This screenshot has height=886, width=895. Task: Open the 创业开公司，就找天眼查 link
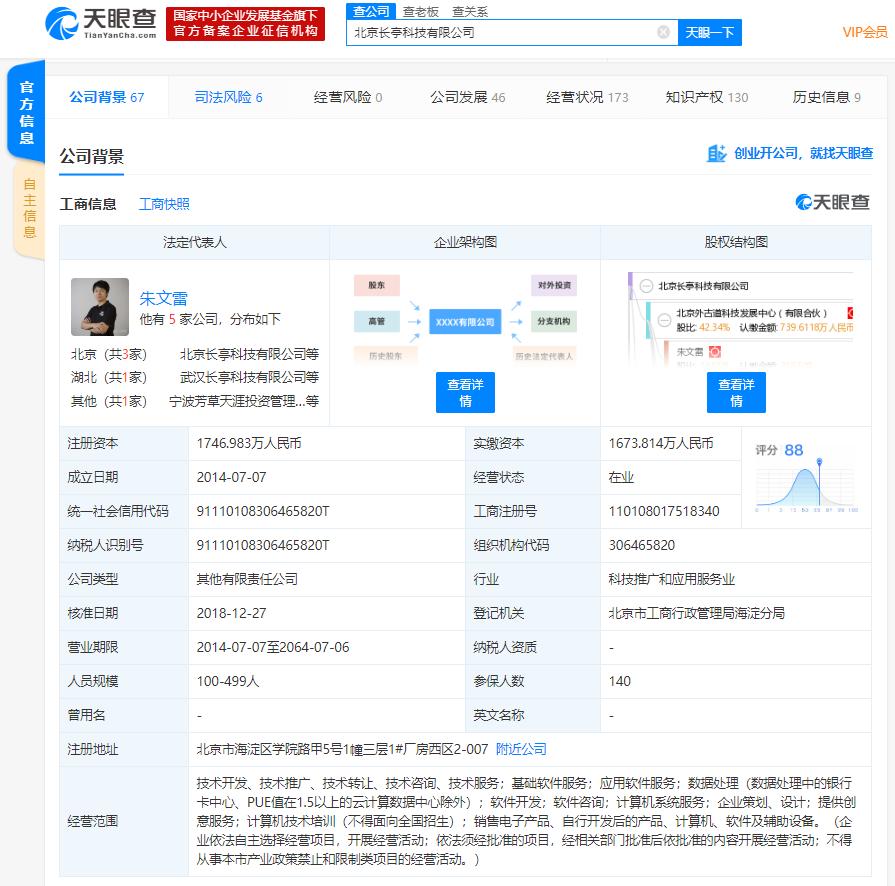[x=803, y=153]
